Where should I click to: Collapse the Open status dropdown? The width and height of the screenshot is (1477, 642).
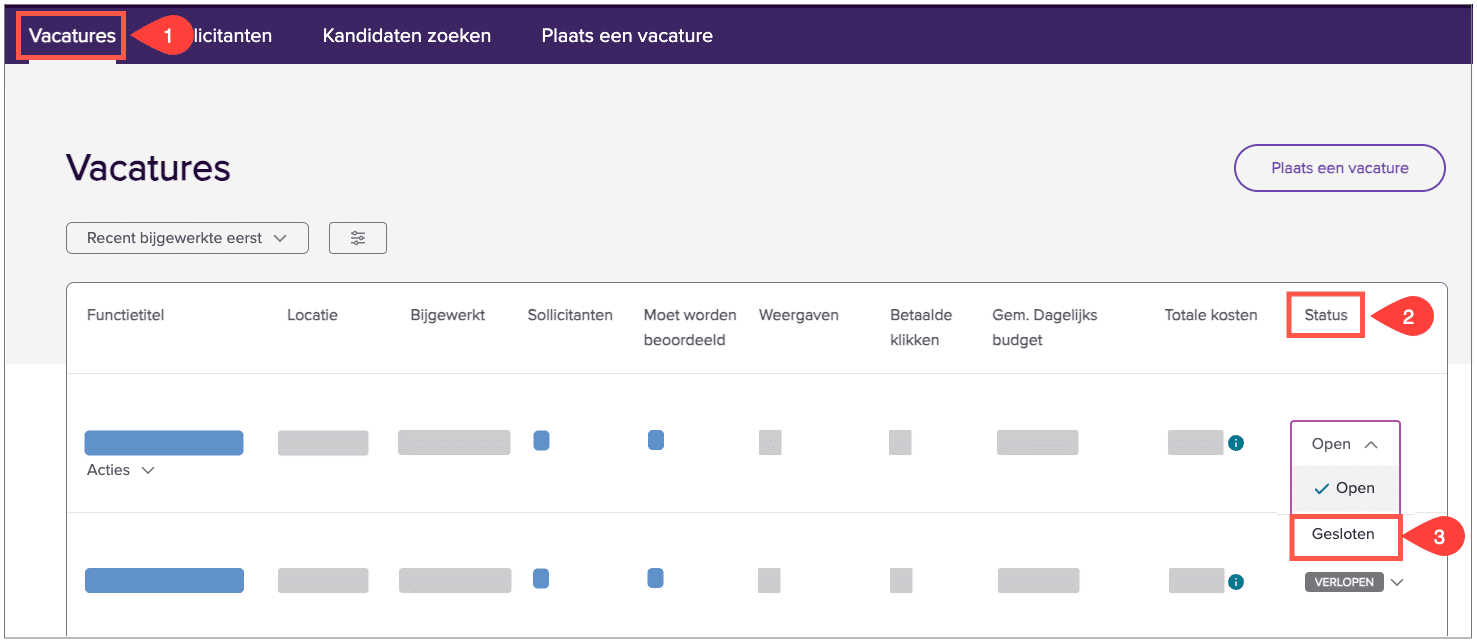click(1344, 444)
